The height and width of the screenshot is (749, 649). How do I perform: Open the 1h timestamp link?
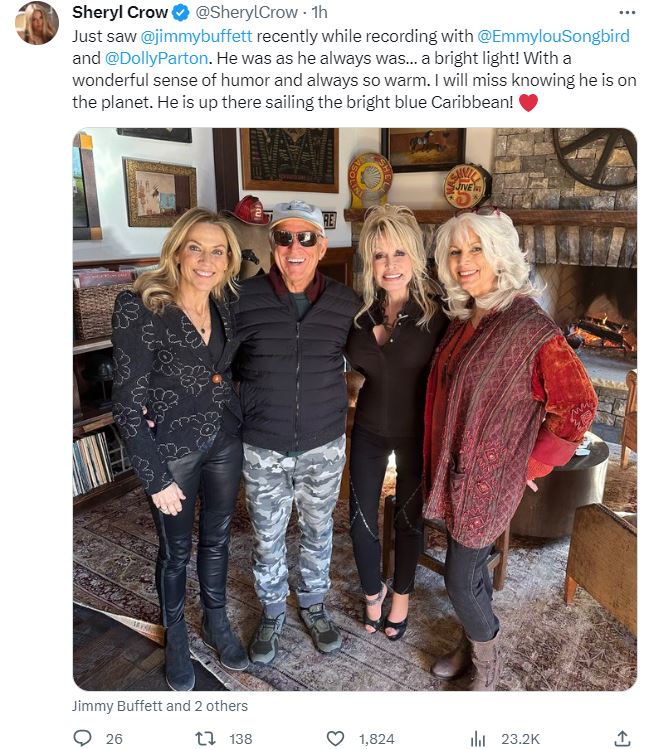click(x=319, y=12)
